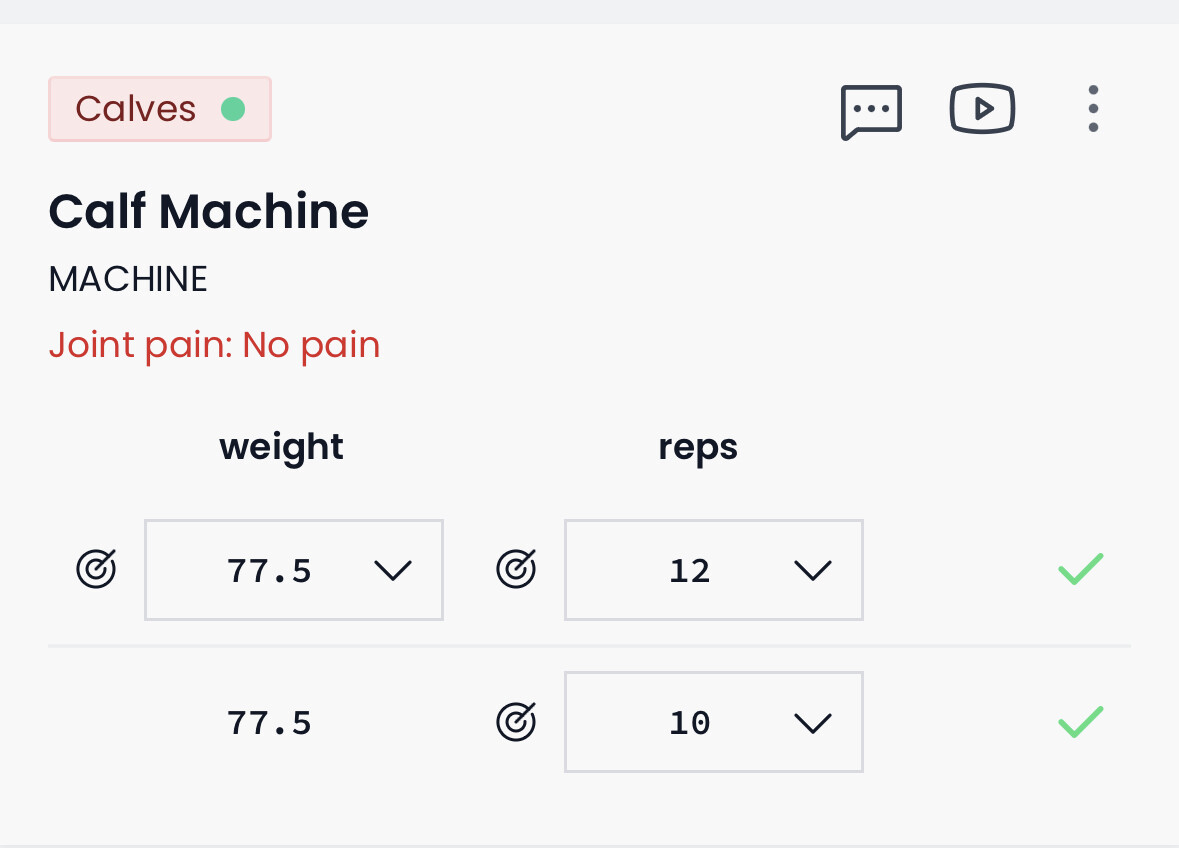Play the Calf Machine demo video

pos(982,109)
